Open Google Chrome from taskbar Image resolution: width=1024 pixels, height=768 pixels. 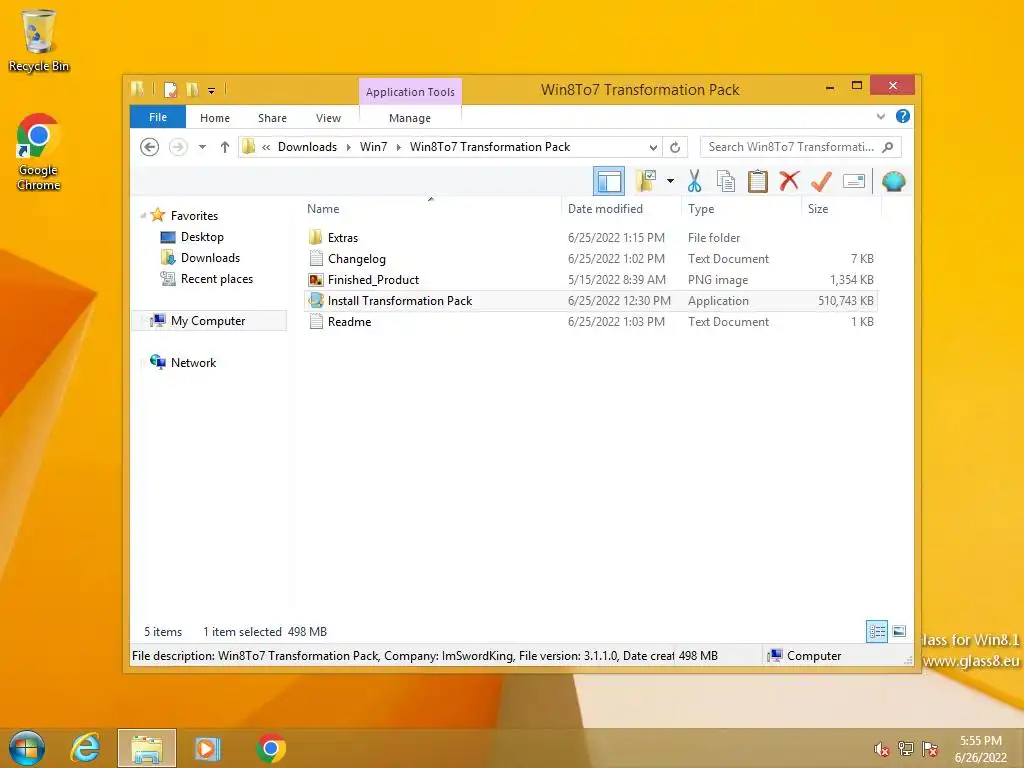(x=271, y=748)
